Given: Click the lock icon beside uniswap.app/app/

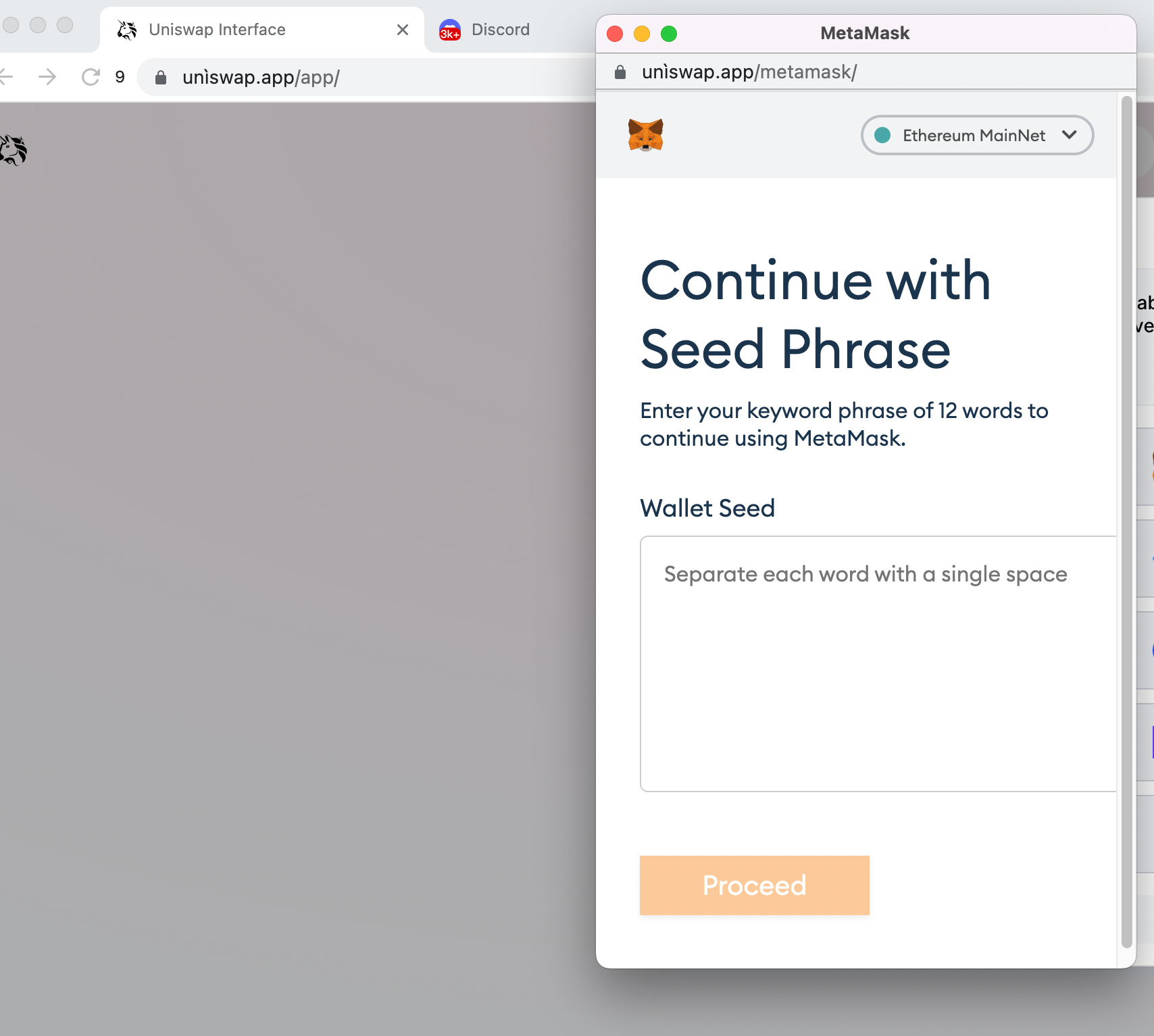Looking at the screenshot, I should [x=161, y=78].
